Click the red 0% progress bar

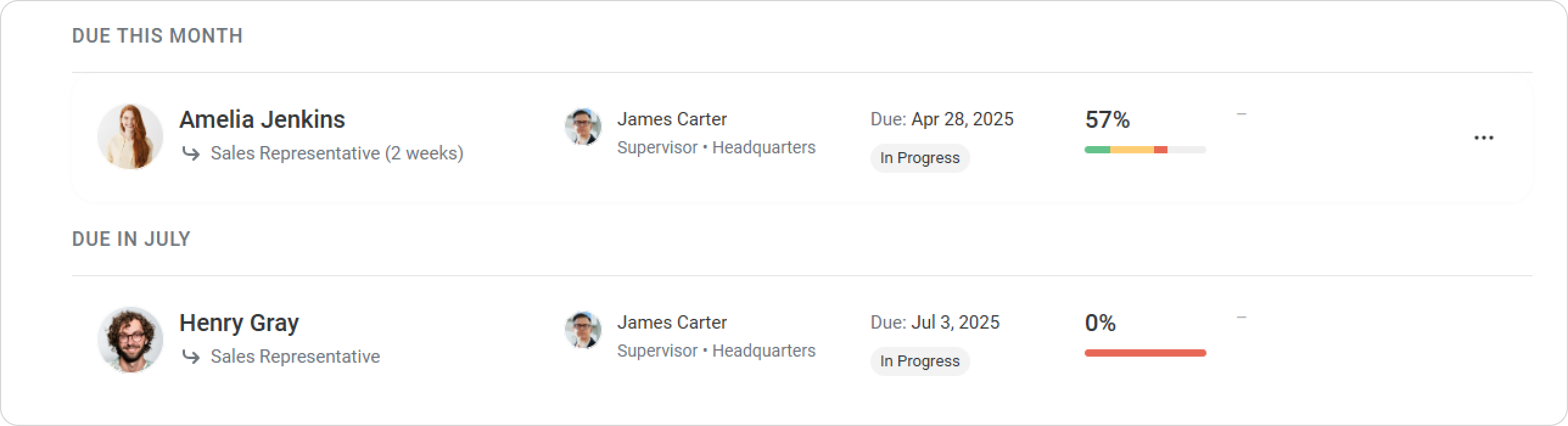click(1145, 353)
